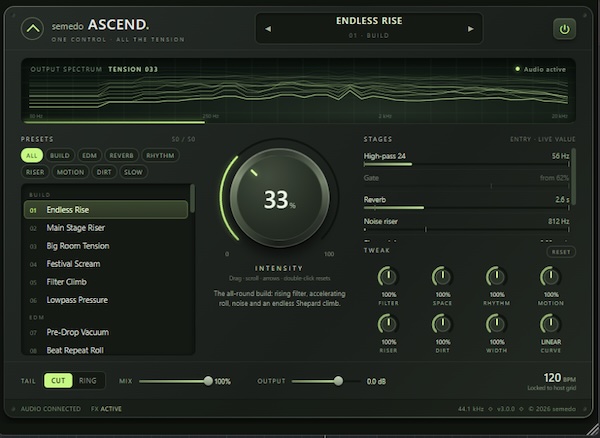Select the Main Stage Riser preset
Viewport: 600px width, 438px height.
pyautogui.click(x=106, y=228)
